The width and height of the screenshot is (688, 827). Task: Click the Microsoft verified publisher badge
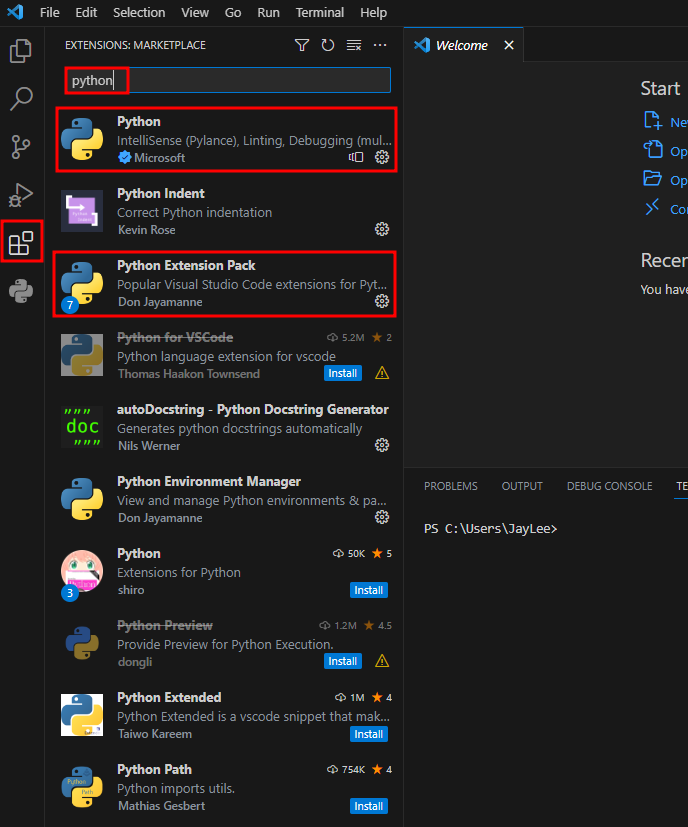tap(125, 157)
